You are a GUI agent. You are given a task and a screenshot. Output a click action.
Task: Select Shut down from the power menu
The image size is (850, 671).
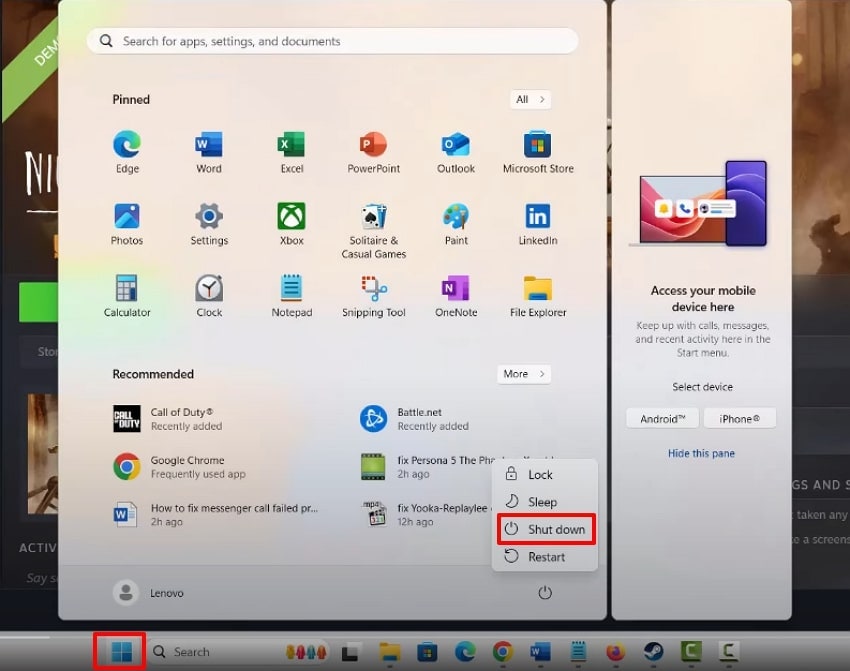pyautogui.click(x=546, y=529)
